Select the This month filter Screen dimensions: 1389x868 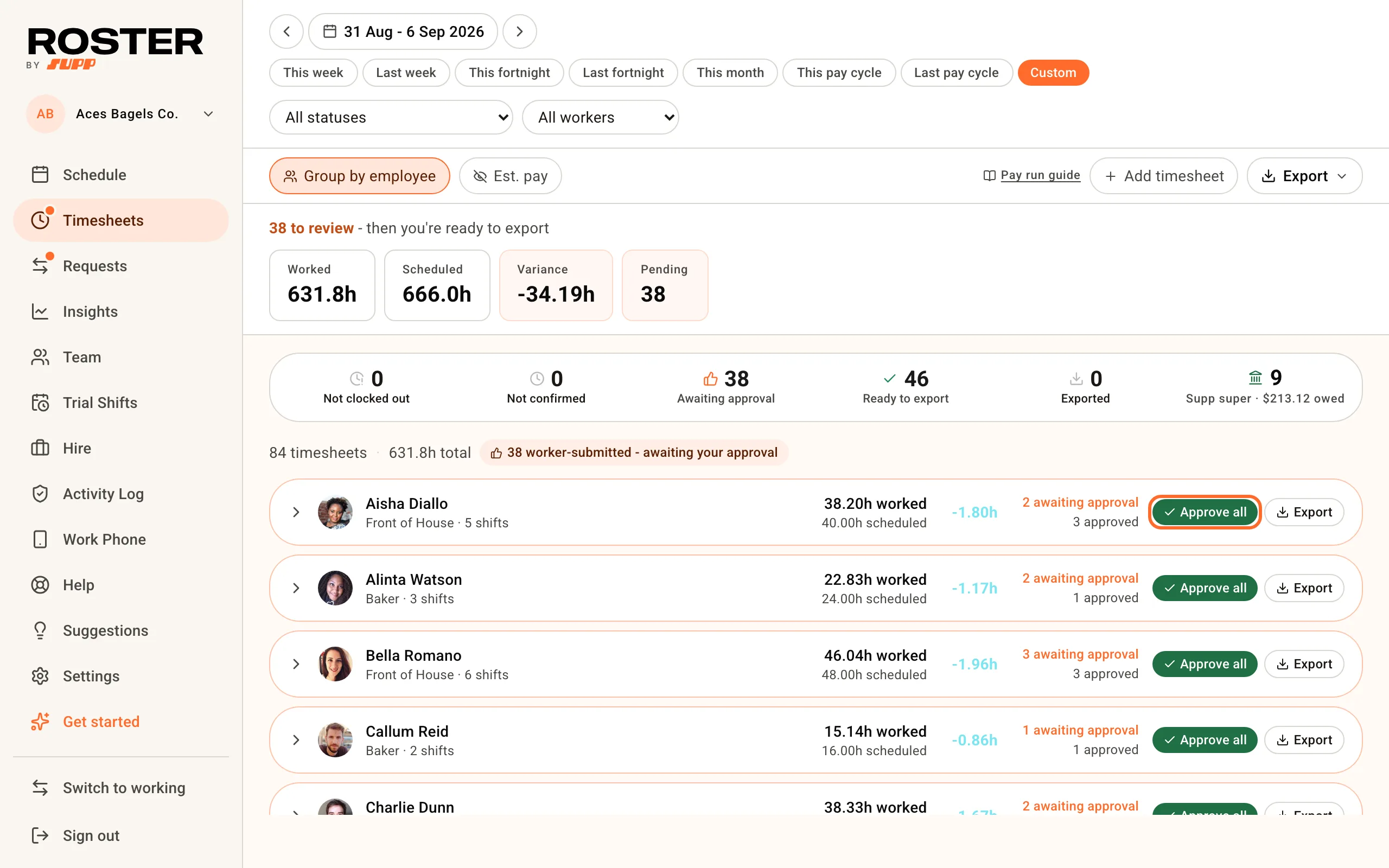(x=730, y=73)
